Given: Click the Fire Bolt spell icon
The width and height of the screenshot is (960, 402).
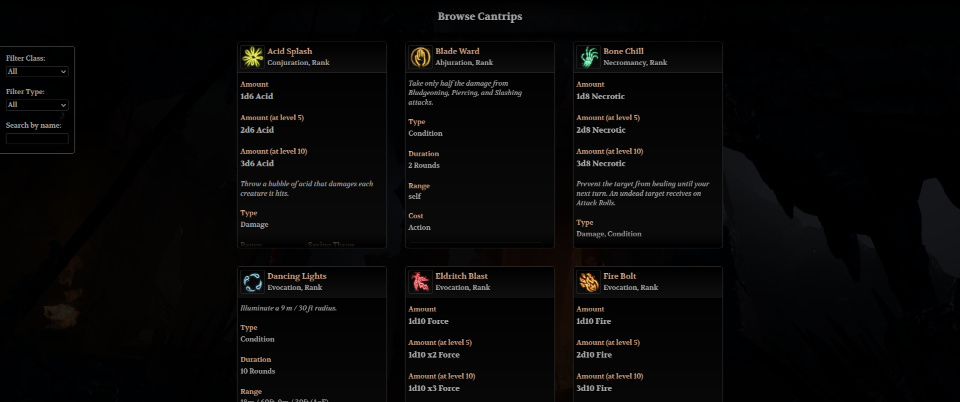Looking at the screenshot, I should [x=588, y=282].
